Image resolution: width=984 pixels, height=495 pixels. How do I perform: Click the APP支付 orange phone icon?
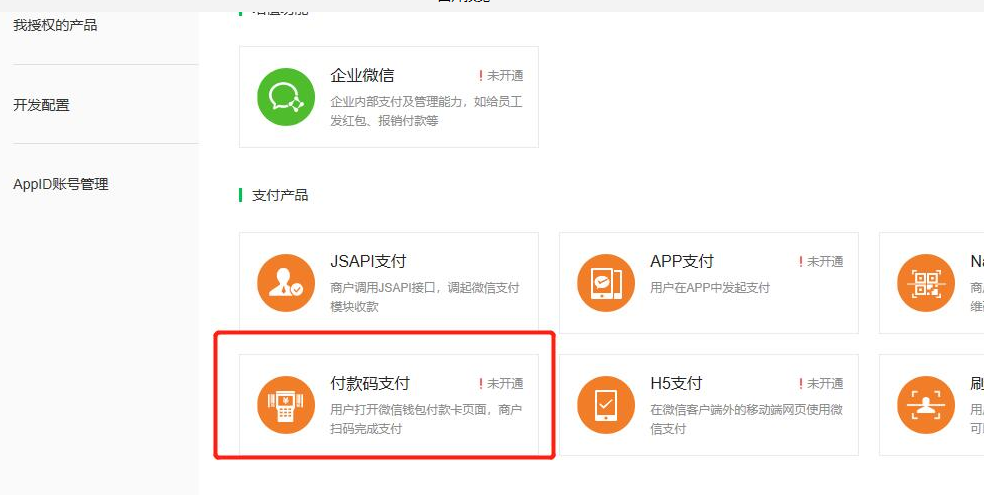(606, 283)
